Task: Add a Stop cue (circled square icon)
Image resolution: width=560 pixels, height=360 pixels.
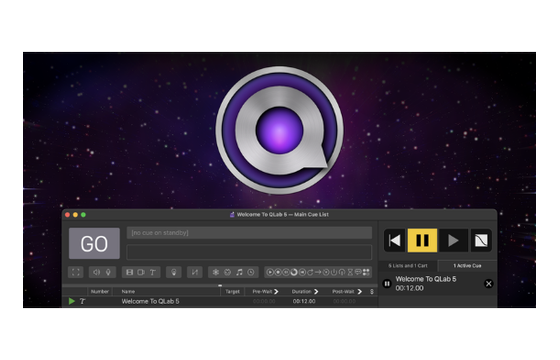Action: pos(278,272)
